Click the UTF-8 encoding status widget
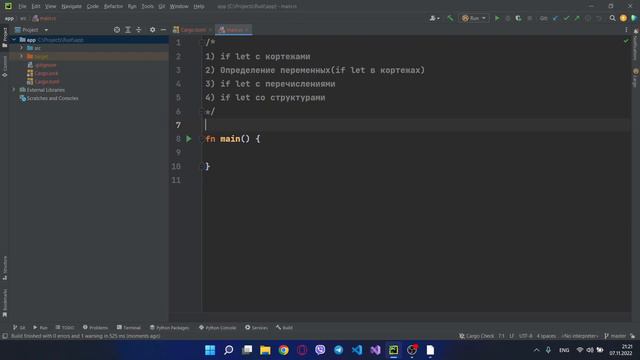 (526, 336)
